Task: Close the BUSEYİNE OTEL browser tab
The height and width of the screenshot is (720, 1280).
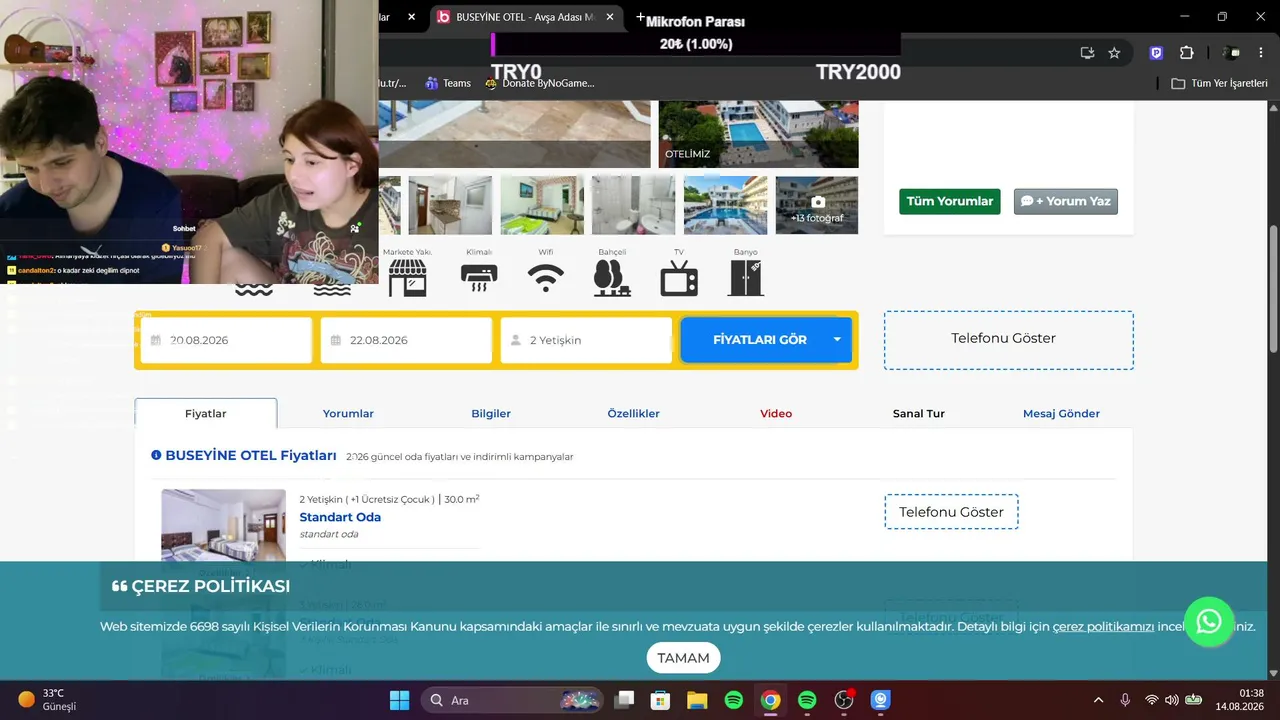Action: tap(611, 17)
